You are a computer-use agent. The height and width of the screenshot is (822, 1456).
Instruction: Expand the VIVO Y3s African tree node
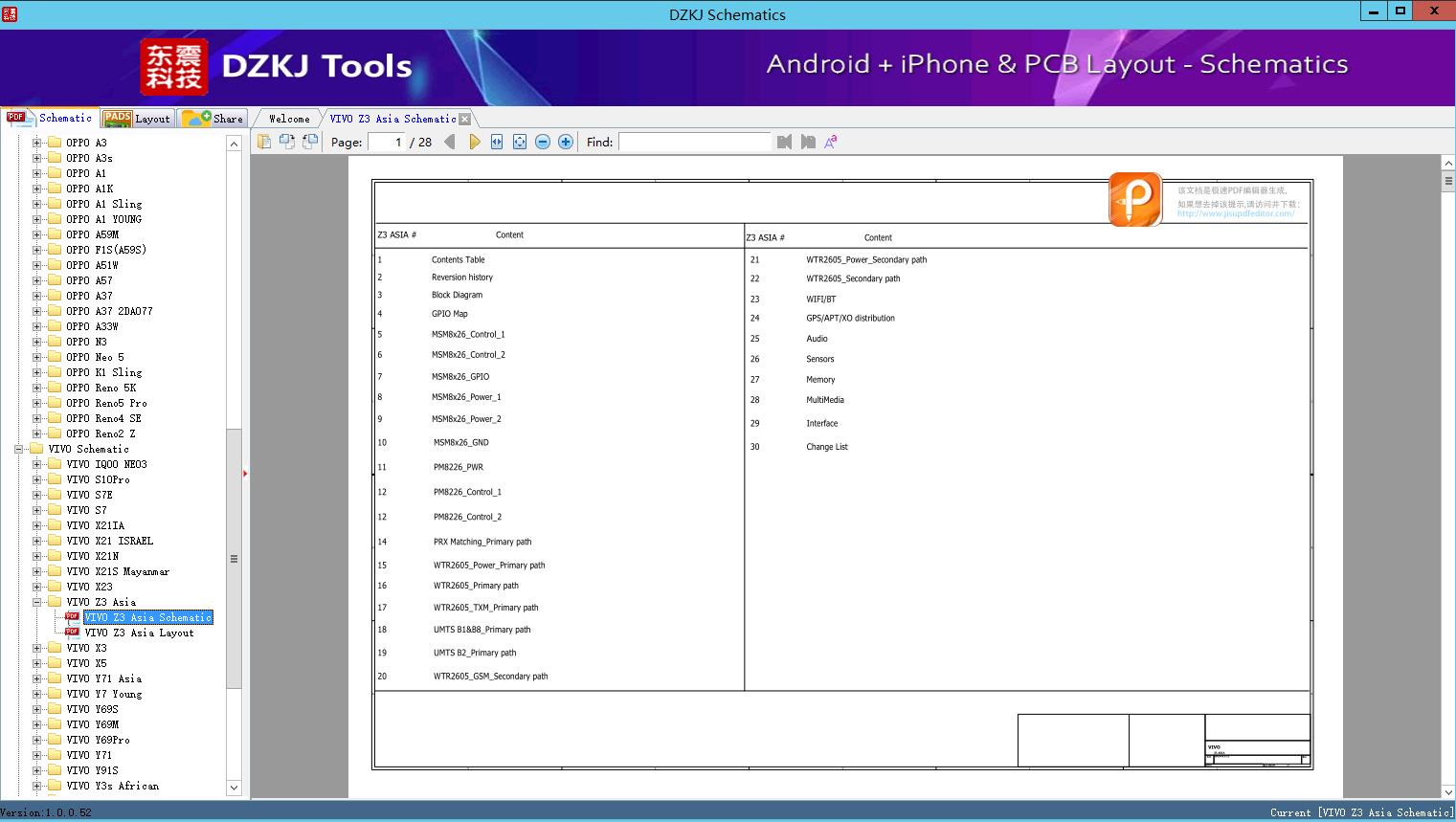click(x=36, y=786)
